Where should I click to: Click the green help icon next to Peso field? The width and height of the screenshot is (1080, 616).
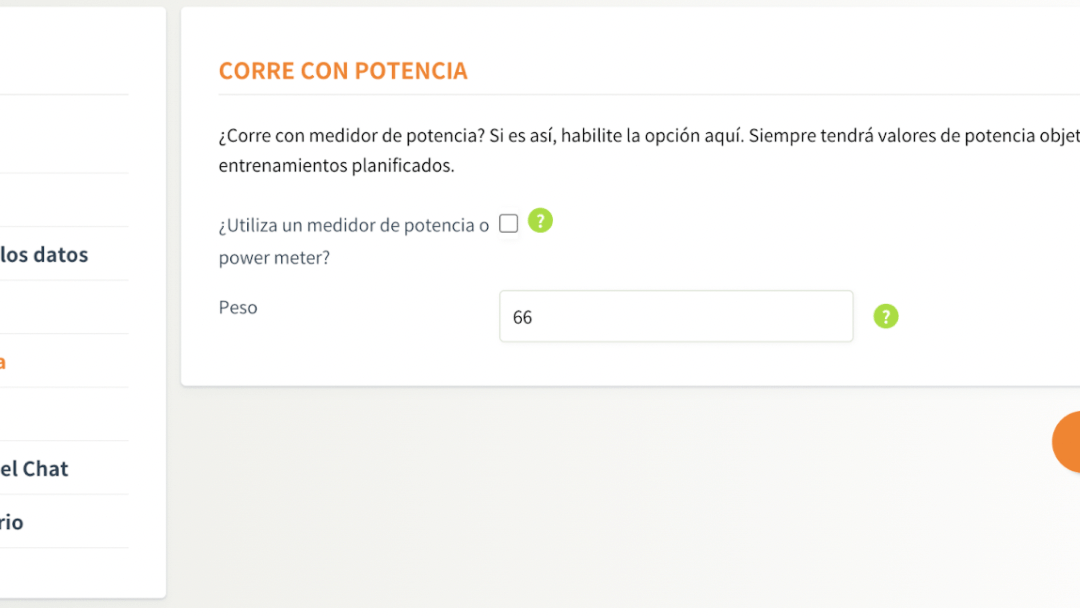click(x=886, y=317)
